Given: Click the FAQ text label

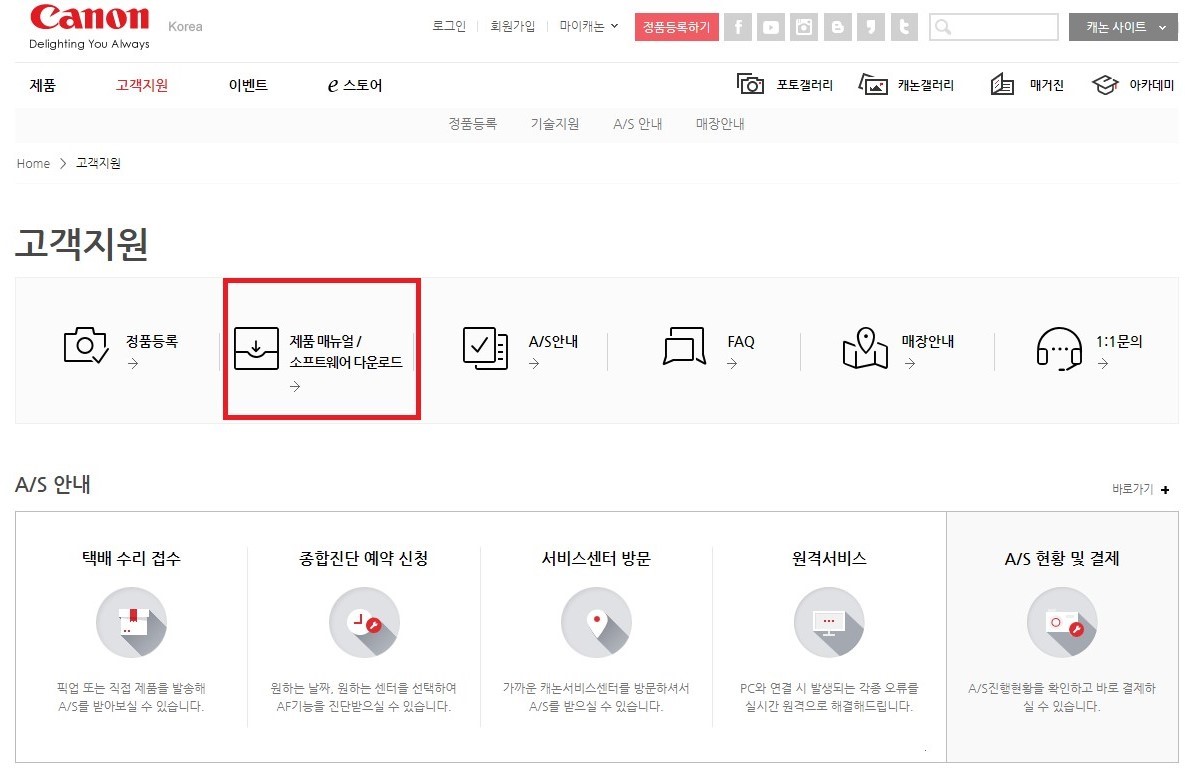Looking at the screenshot, I should (741, 341).
